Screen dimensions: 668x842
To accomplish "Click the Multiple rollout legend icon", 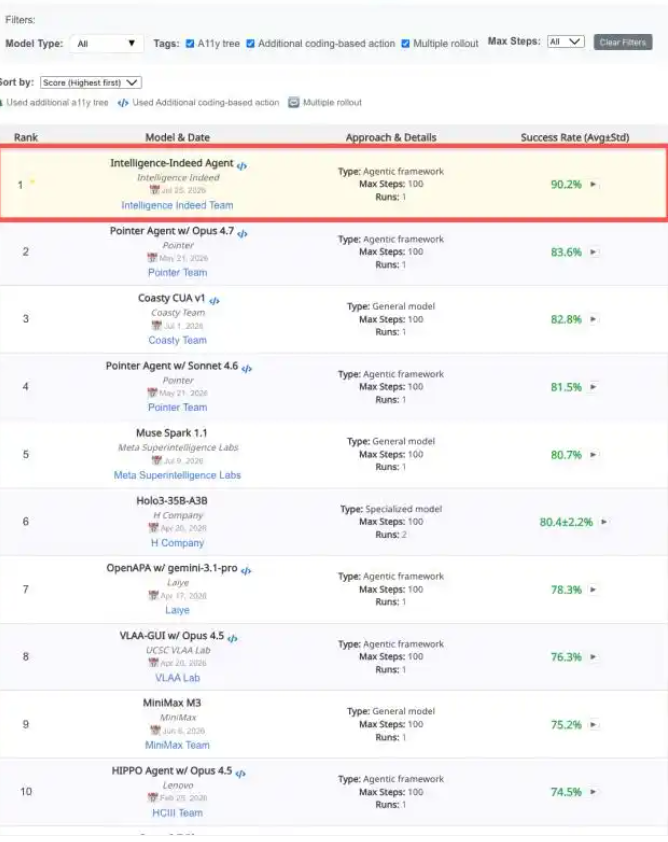I will [x=293, y=103].
